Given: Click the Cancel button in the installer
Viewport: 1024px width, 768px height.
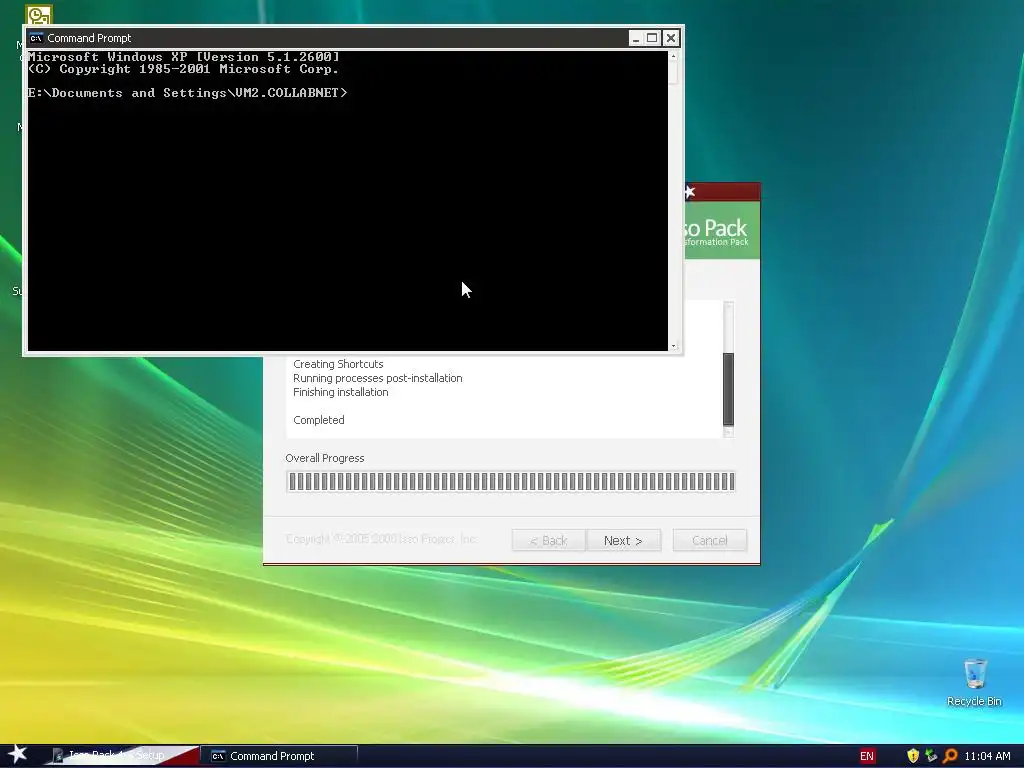Looking at the screenshot, I should pos(710,540).
